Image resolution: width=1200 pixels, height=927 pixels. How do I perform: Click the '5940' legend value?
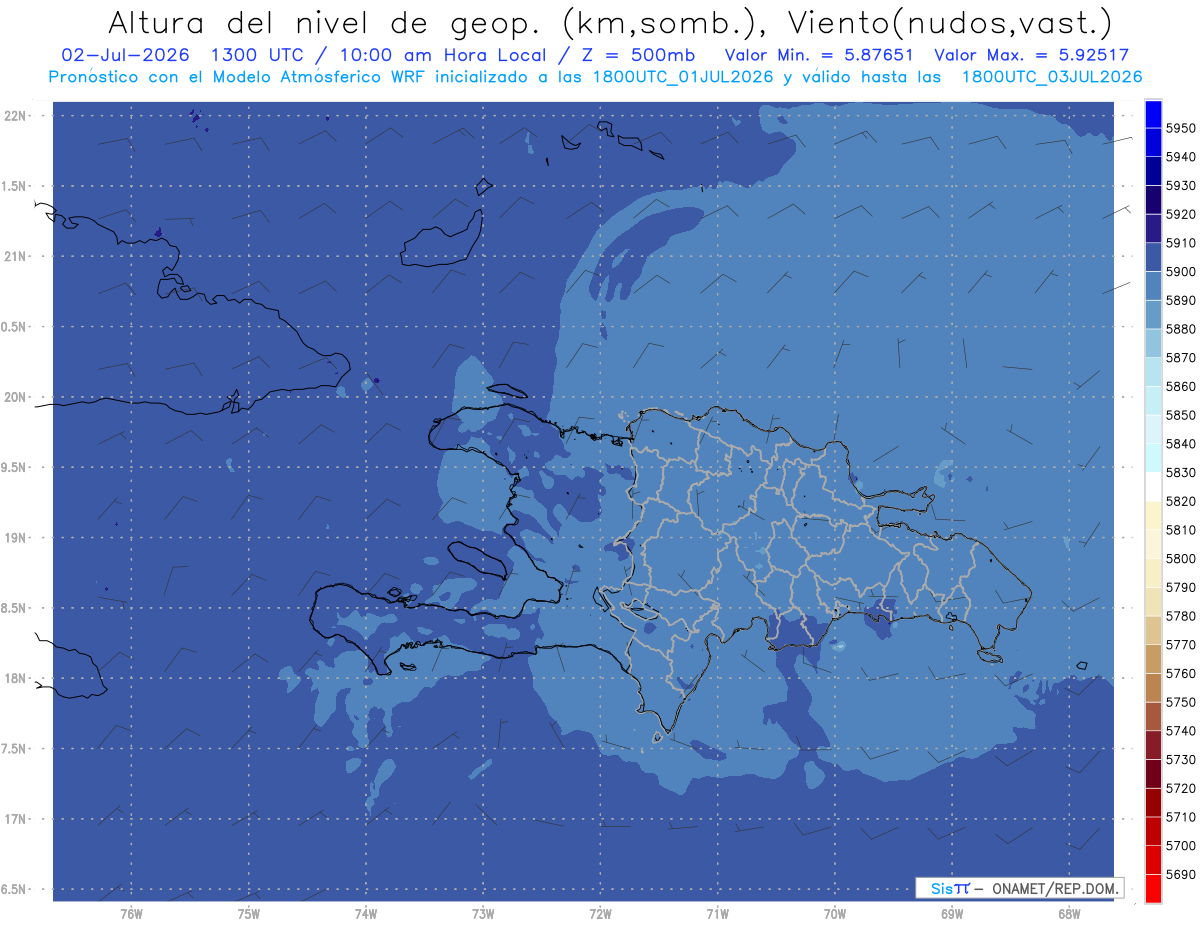pyautogui.click(x=1180, y=157)
